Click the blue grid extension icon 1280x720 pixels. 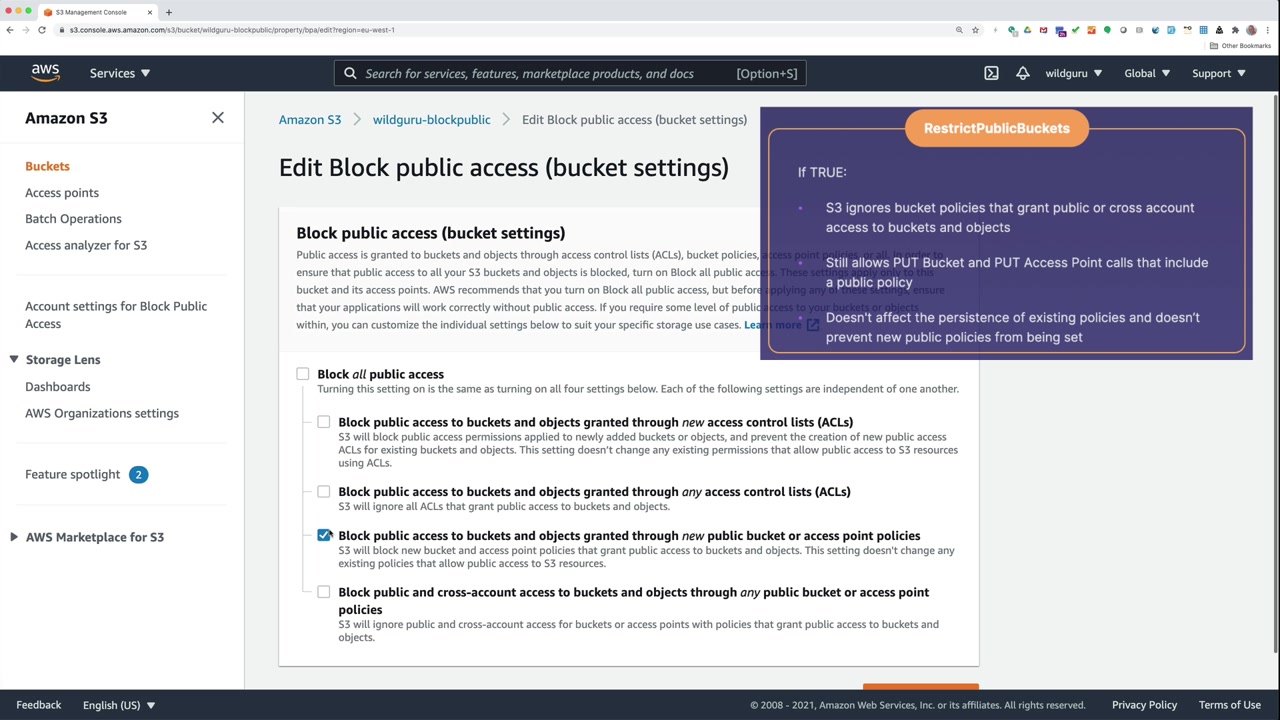1203,30
